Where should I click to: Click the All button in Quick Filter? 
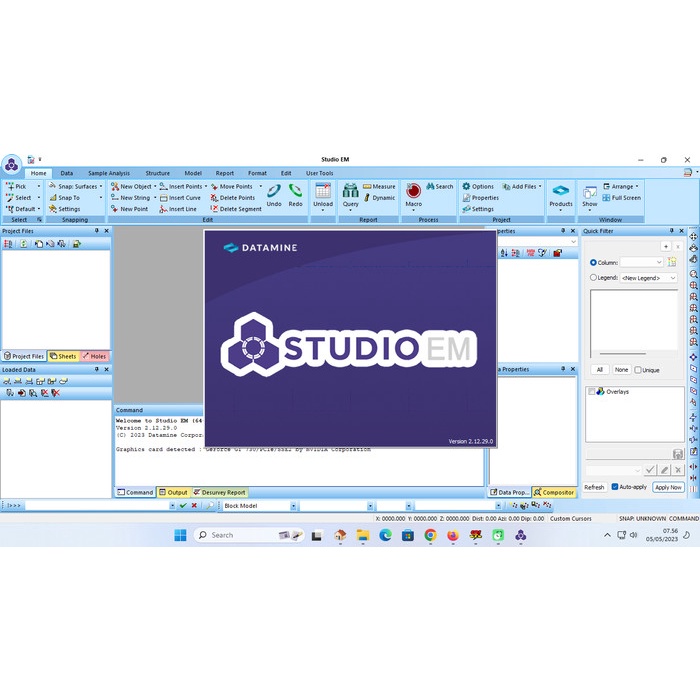pos(600,370)
